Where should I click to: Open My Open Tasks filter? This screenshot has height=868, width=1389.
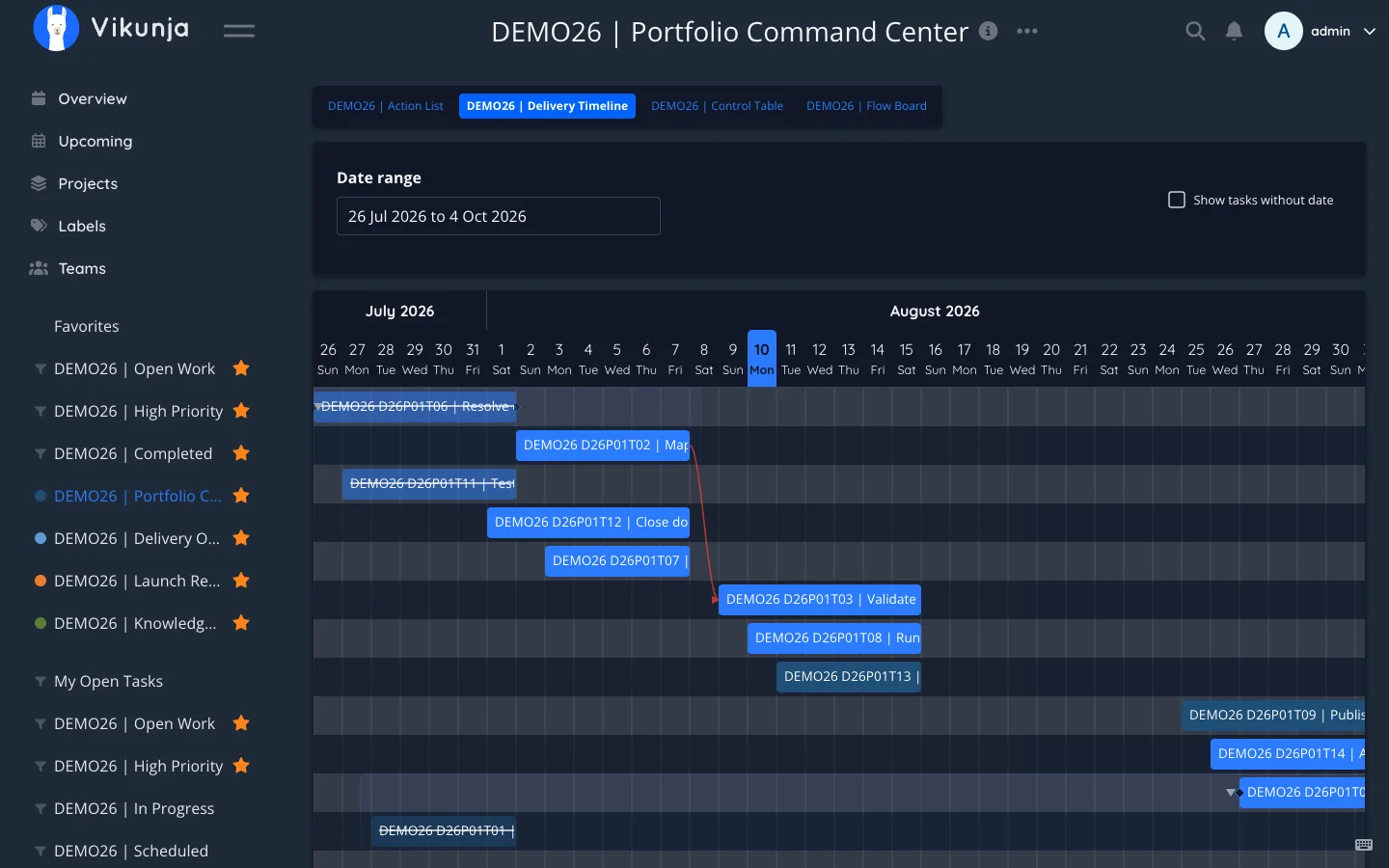point(108,681)
